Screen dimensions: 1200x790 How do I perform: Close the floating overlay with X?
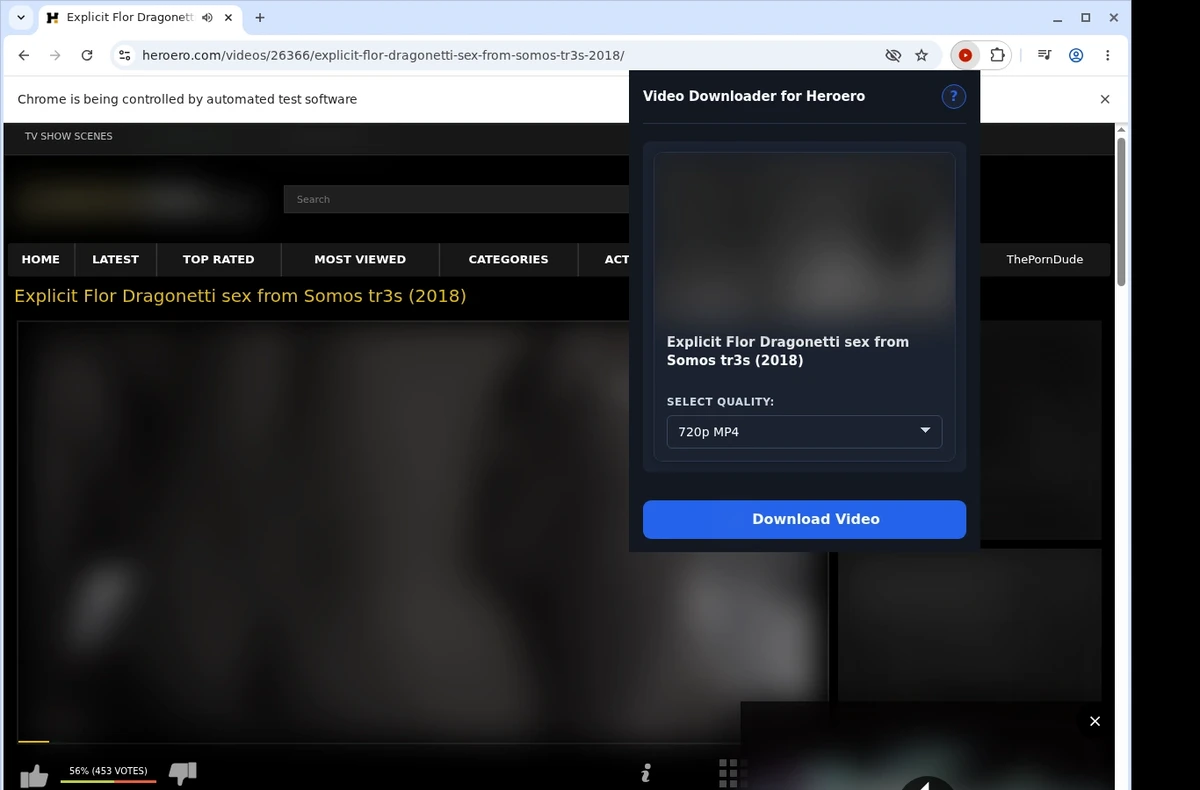pyautogui.click(x=1095, y=721)
